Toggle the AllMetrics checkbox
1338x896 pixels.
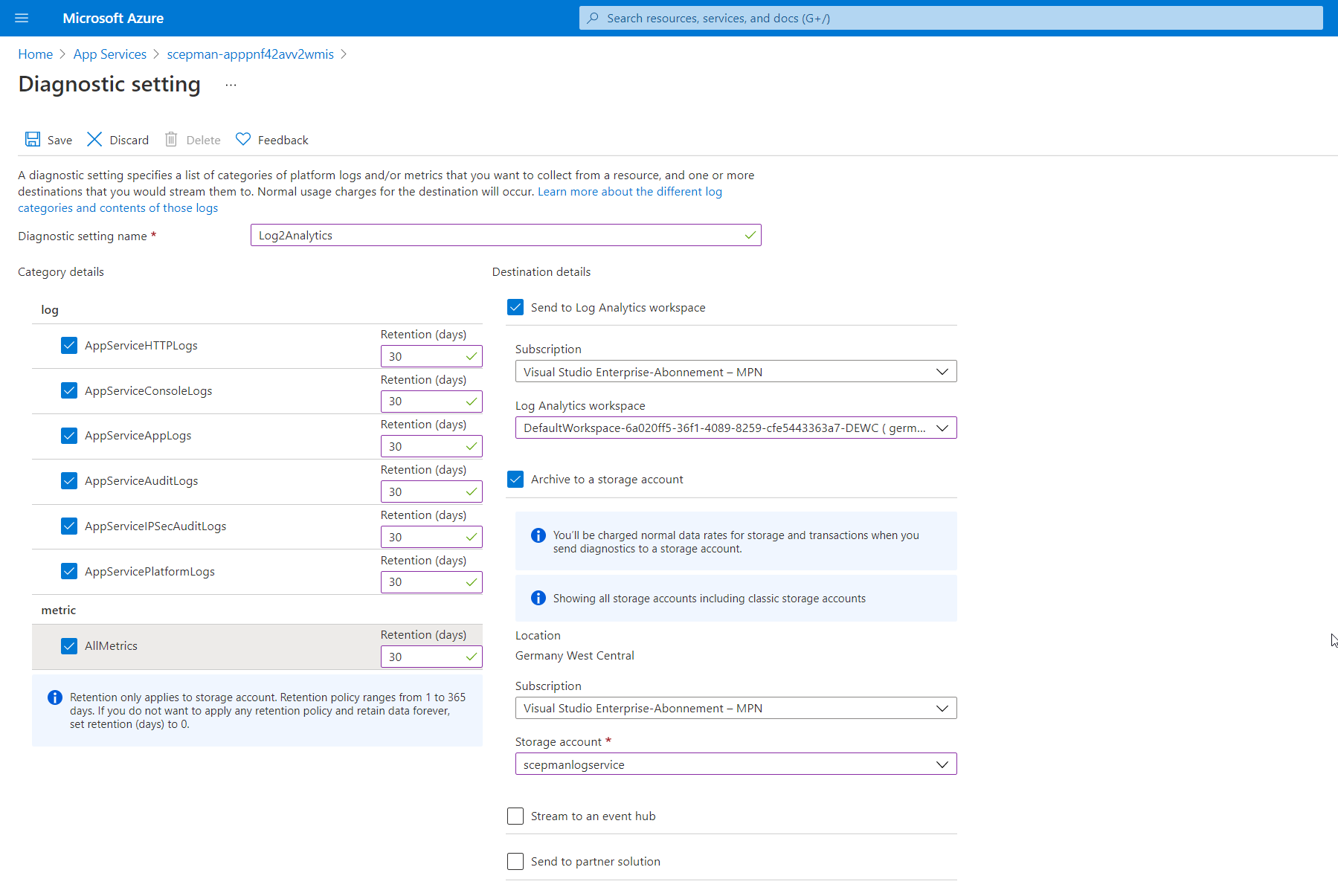[x=69, y=645]
